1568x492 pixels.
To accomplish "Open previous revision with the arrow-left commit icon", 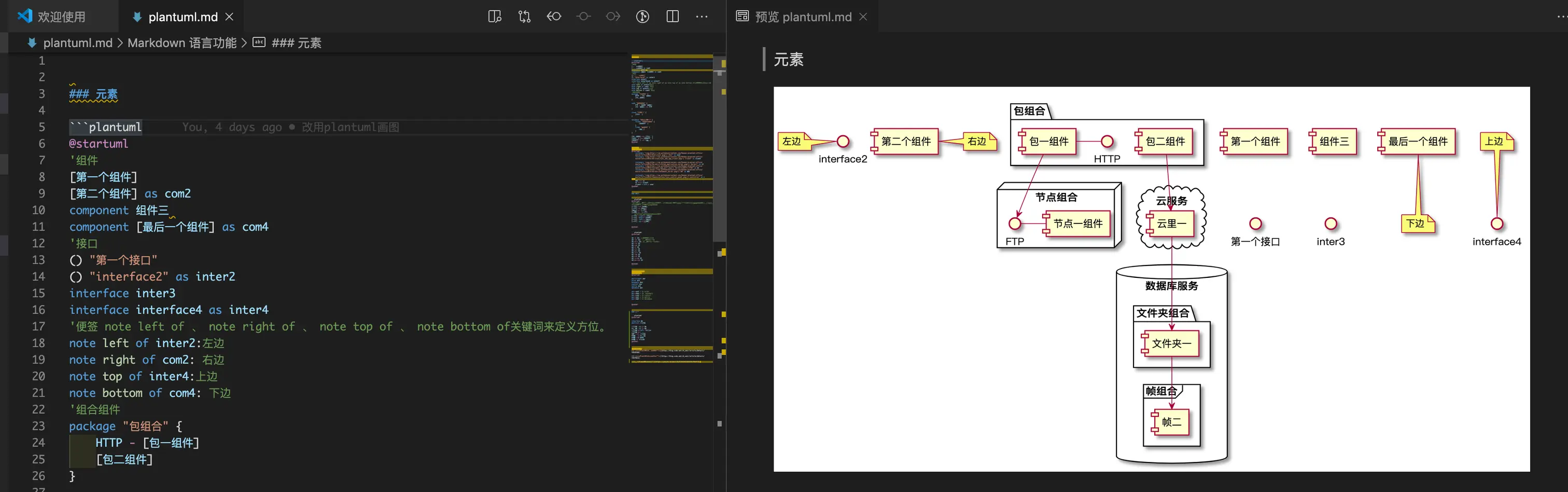I will tap(554, 17).
